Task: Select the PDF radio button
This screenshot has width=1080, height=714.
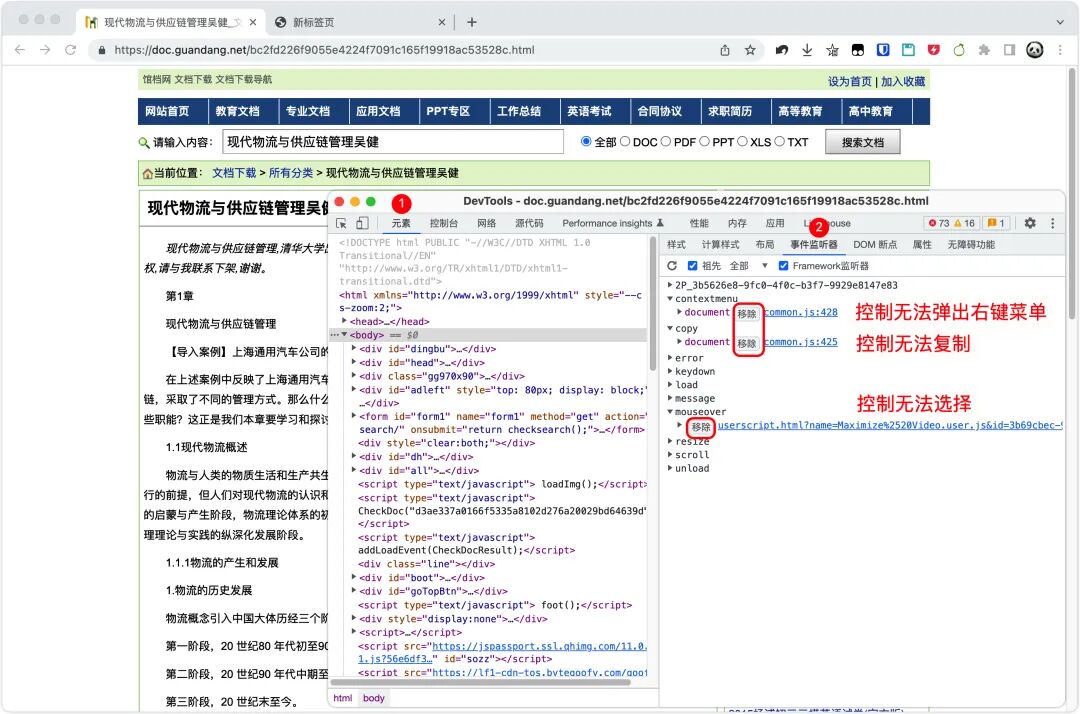Action: point(665,141)
